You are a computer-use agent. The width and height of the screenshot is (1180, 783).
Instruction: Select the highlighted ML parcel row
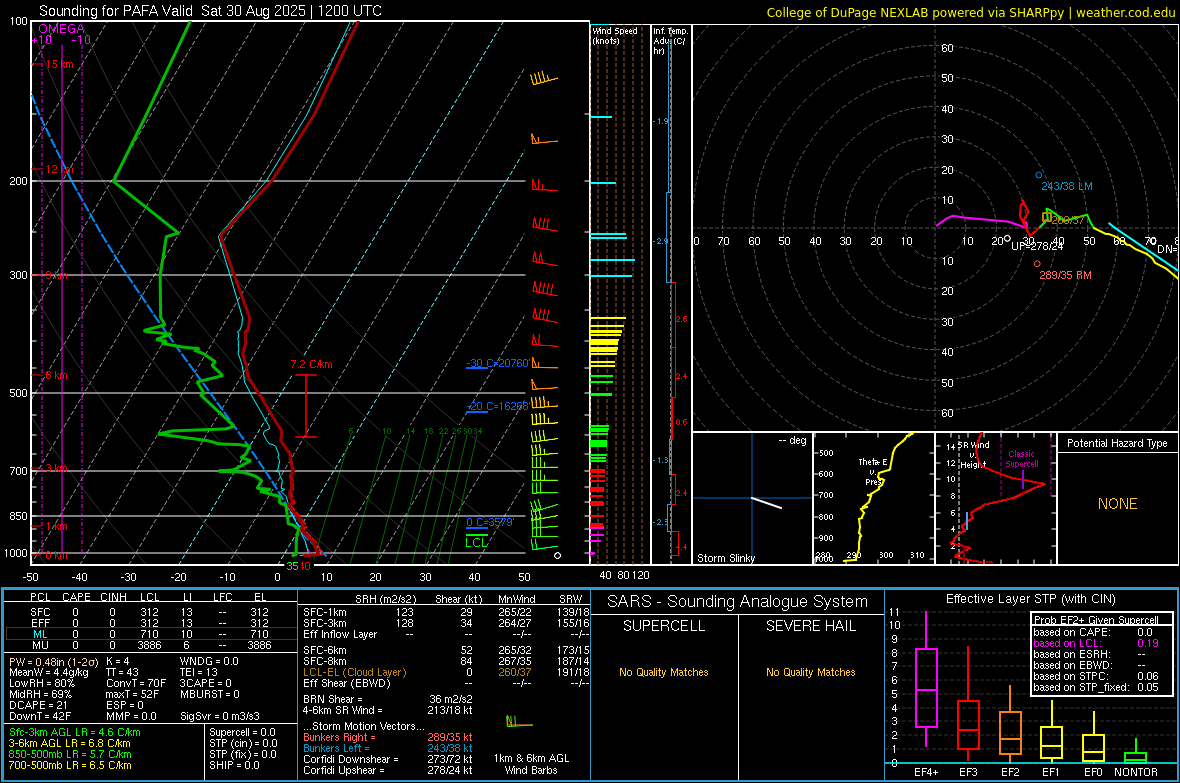coord(151,634)
